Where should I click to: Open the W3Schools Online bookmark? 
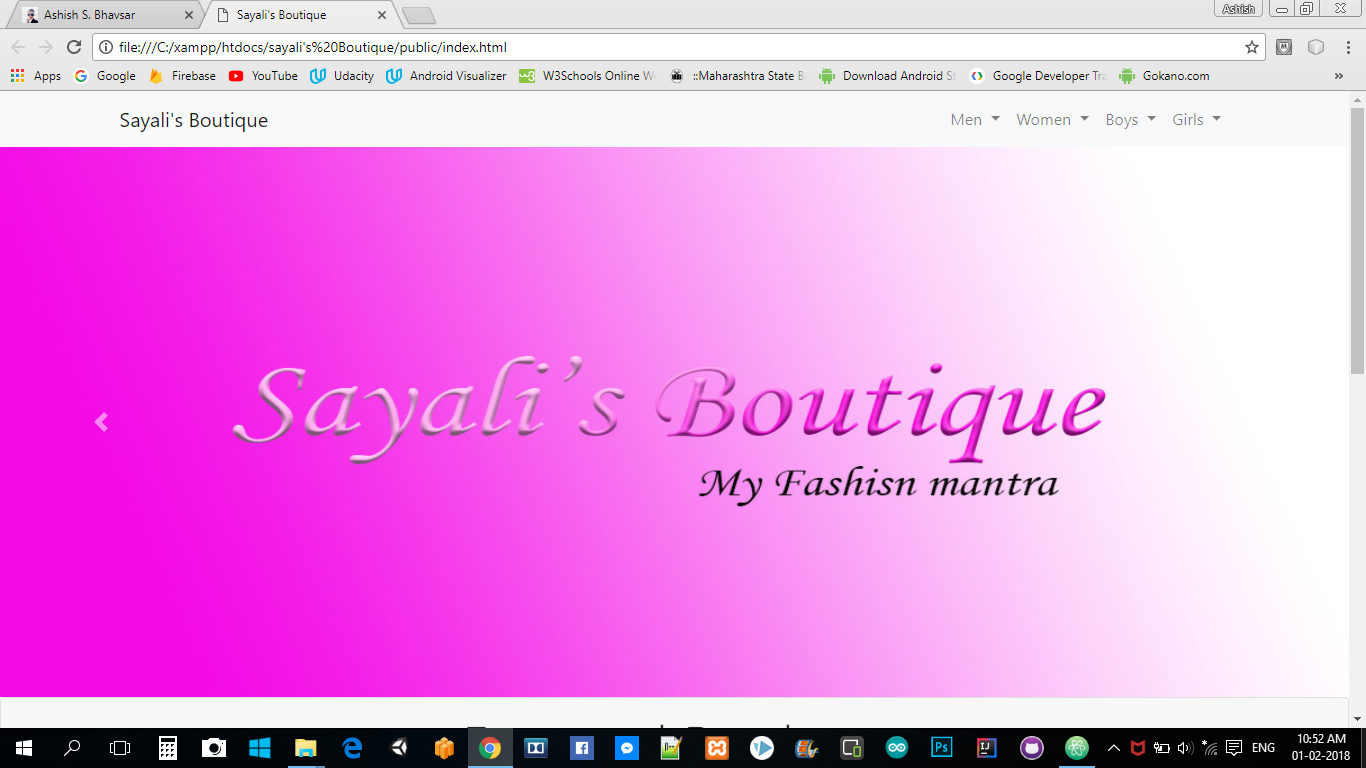pyautogui.click(x=588, y=76)
